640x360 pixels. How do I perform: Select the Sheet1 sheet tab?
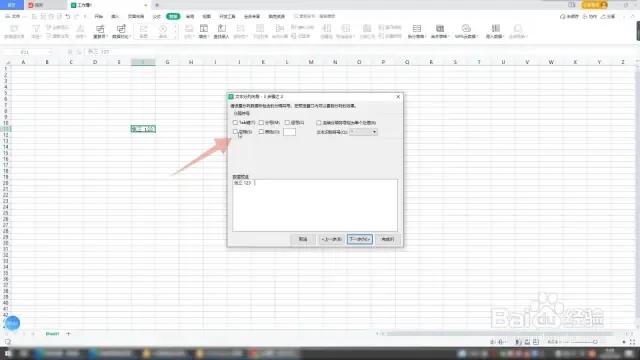[x=53, y=333]
